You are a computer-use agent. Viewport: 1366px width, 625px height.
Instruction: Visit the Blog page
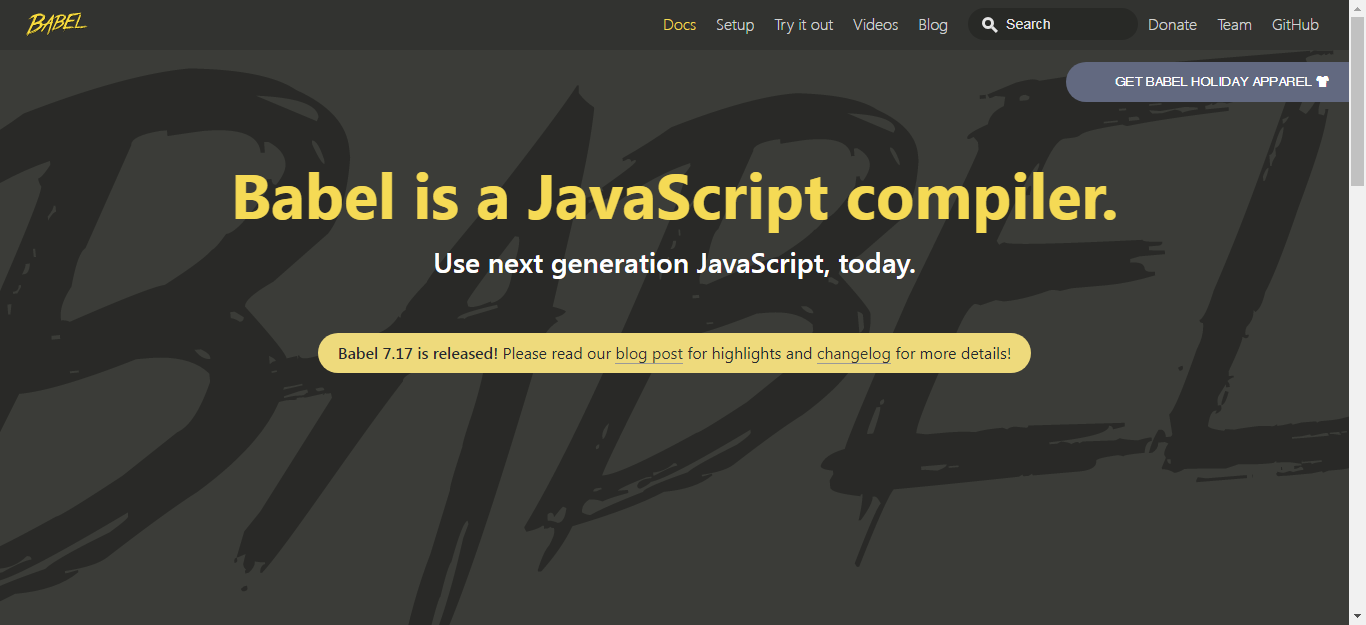click(x=933, y=25)
